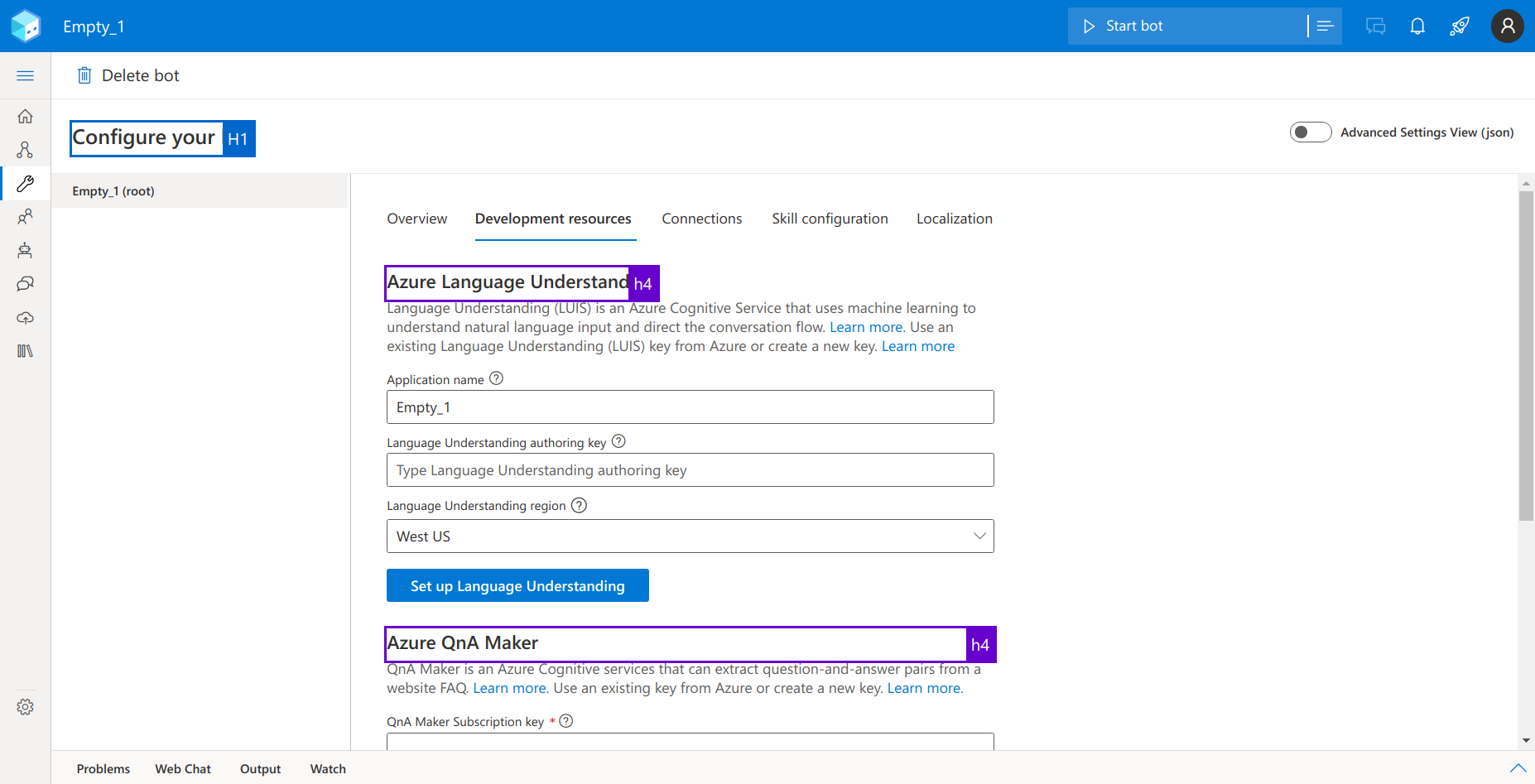Open the Home page from the sidebar
This screenshot has height=784, width=1535.
(x=25, y=116)
